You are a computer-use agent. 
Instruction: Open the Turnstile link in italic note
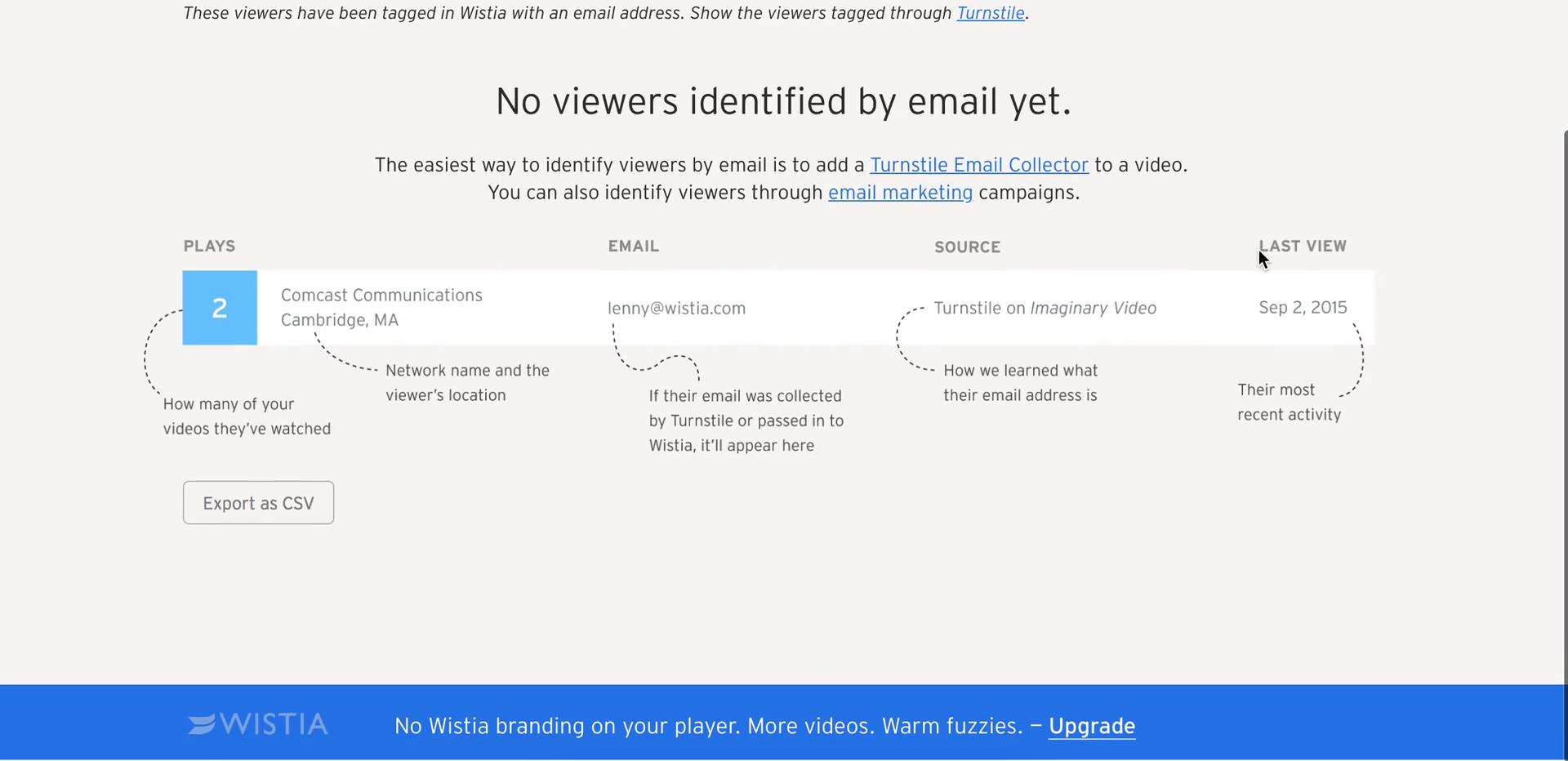(991, 13)
